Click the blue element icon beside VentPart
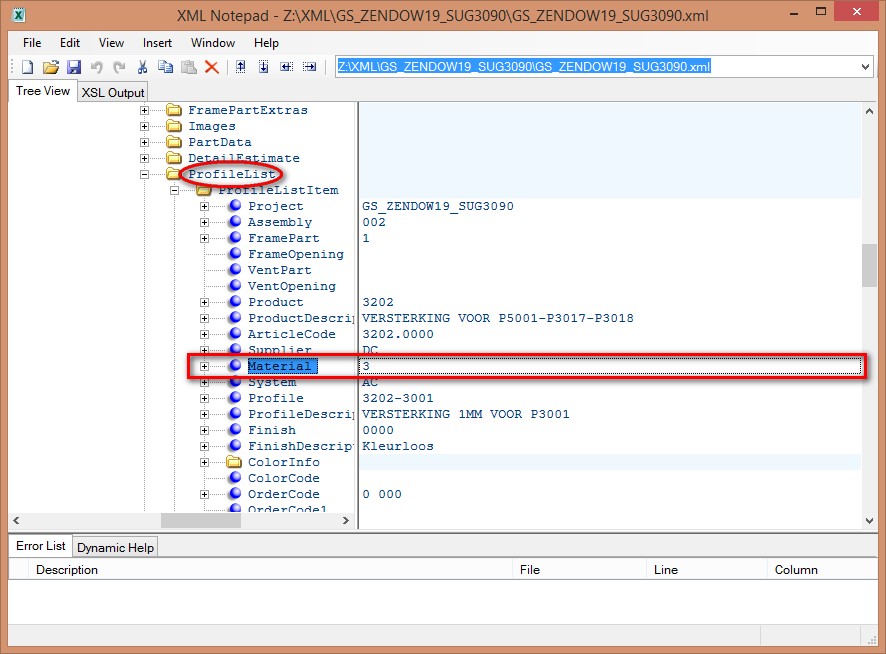886x654 pixels. [x=235, y=270]
